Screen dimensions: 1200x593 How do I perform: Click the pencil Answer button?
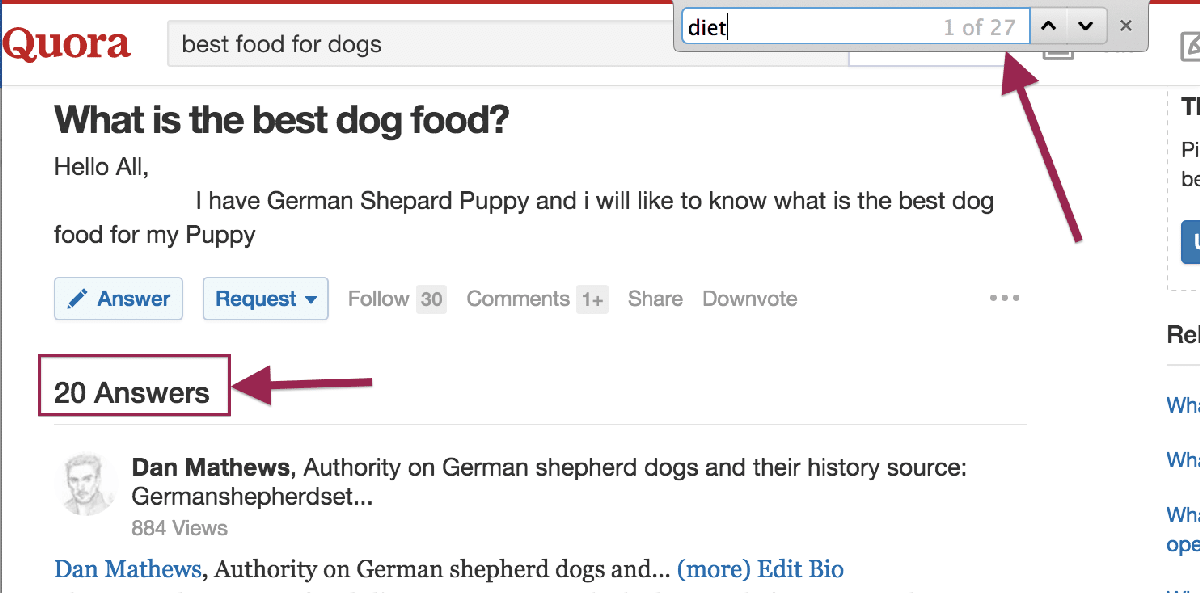point(118,298)
